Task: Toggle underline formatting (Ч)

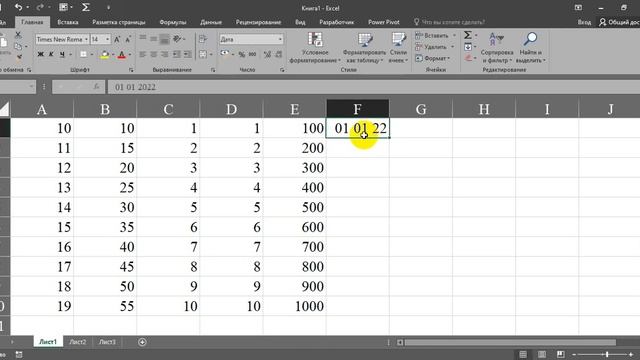Action: (x=62, y=54)
